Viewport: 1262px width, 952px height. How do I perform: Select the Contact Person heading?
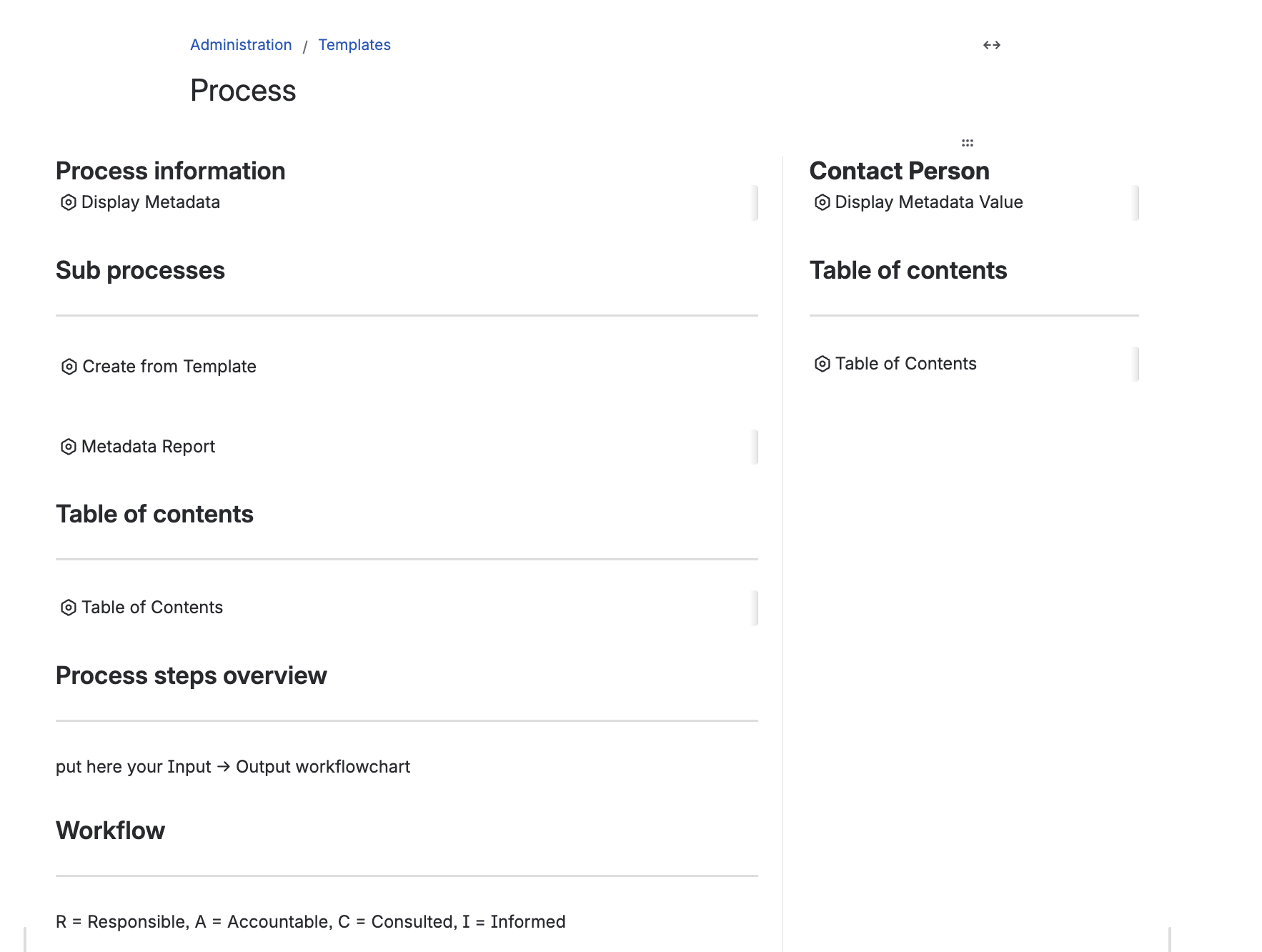tap(899, 172)
